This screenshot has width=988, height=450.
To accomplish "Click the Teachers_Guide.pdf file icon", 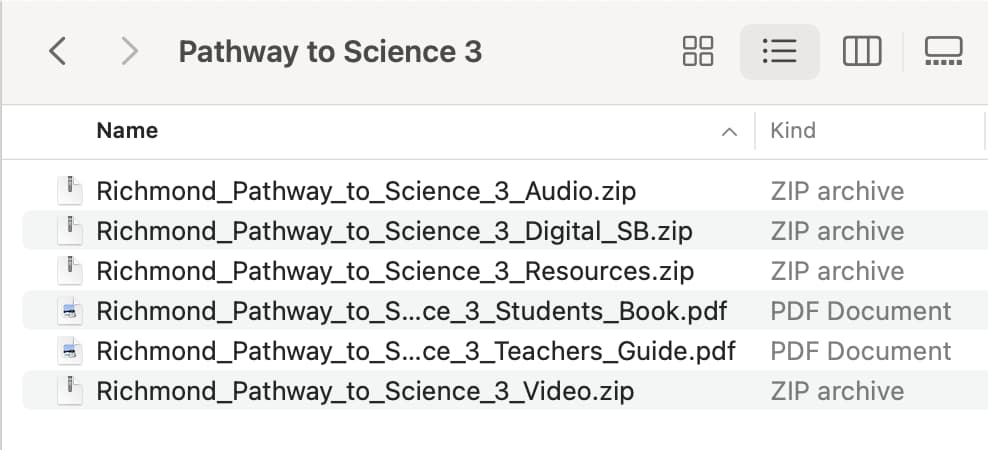I will tap(70, 351).
